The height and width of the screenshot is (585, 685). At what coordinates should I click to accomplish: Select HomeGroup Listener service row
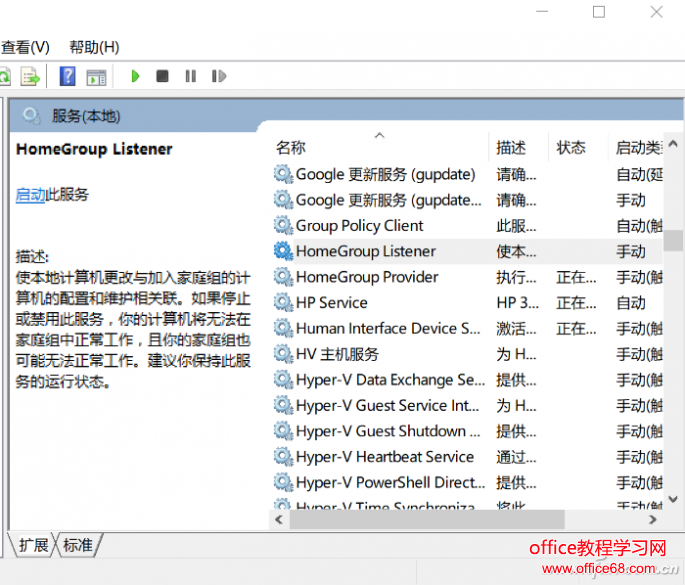[467, 251]
